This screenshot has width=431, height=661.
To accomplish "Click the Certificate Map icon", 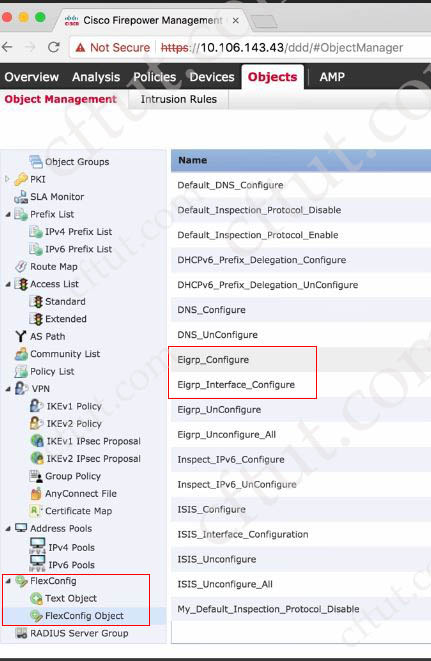I will pos(36,511).
